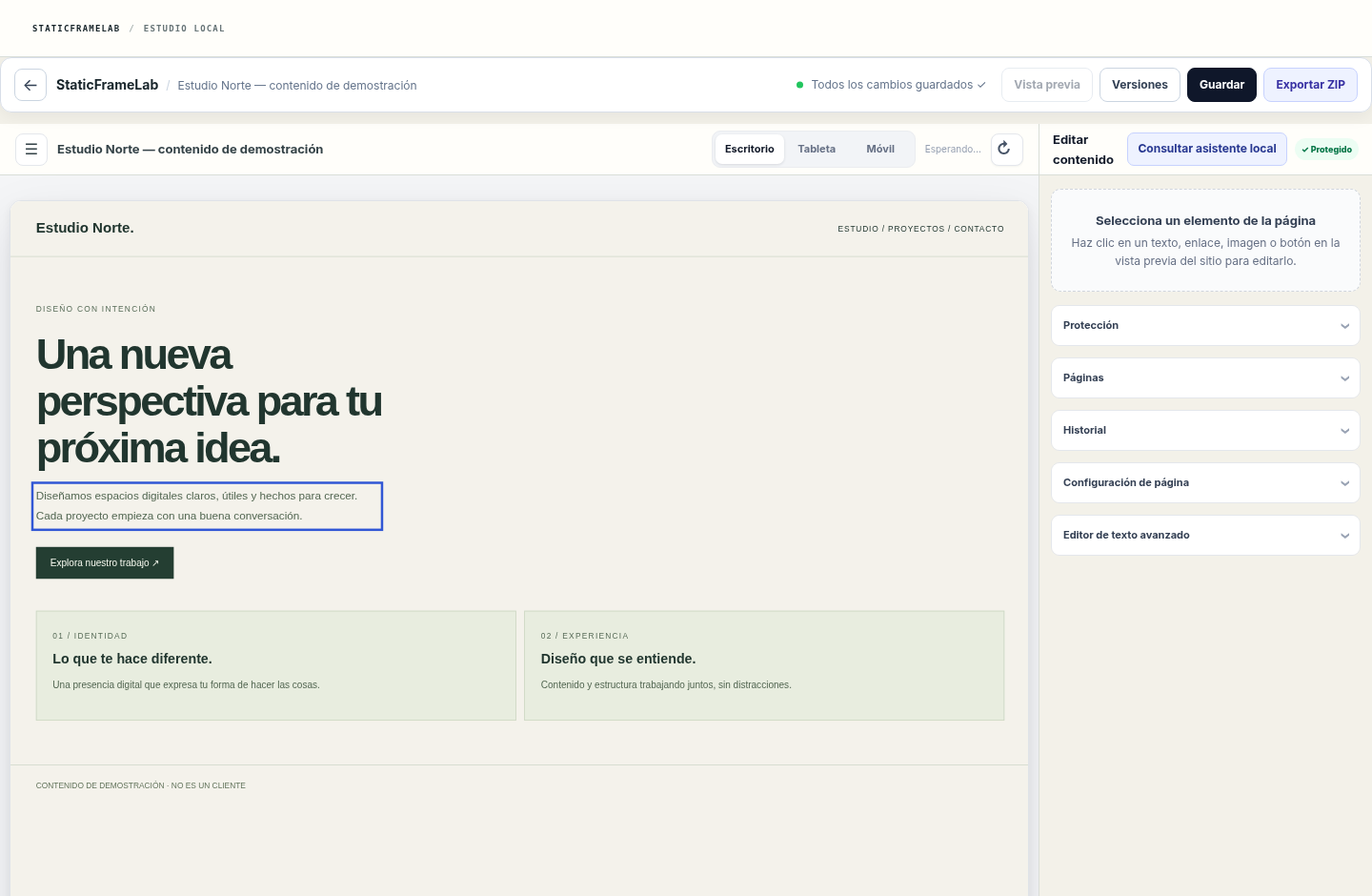Select the 'DISEÑO CON INTENCIÓN' eyebrow text
This screenshot has height=896, width=1372.
(x=95, y=309)
